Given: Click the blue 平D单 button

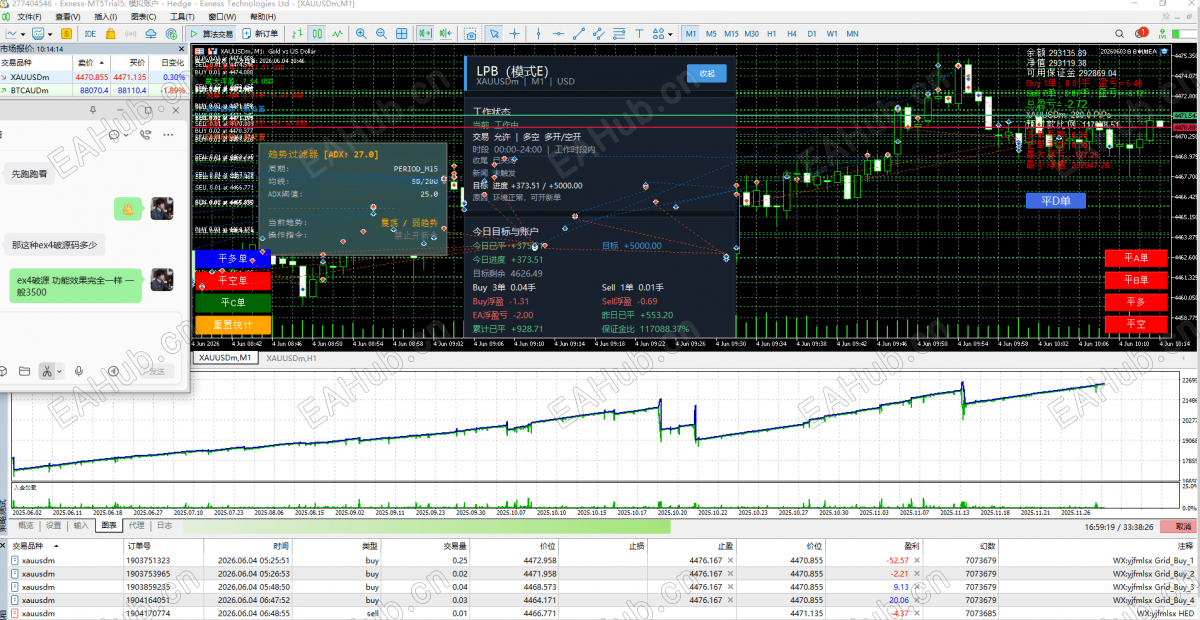Looking at the screenshot, I should pos(1055,200).
